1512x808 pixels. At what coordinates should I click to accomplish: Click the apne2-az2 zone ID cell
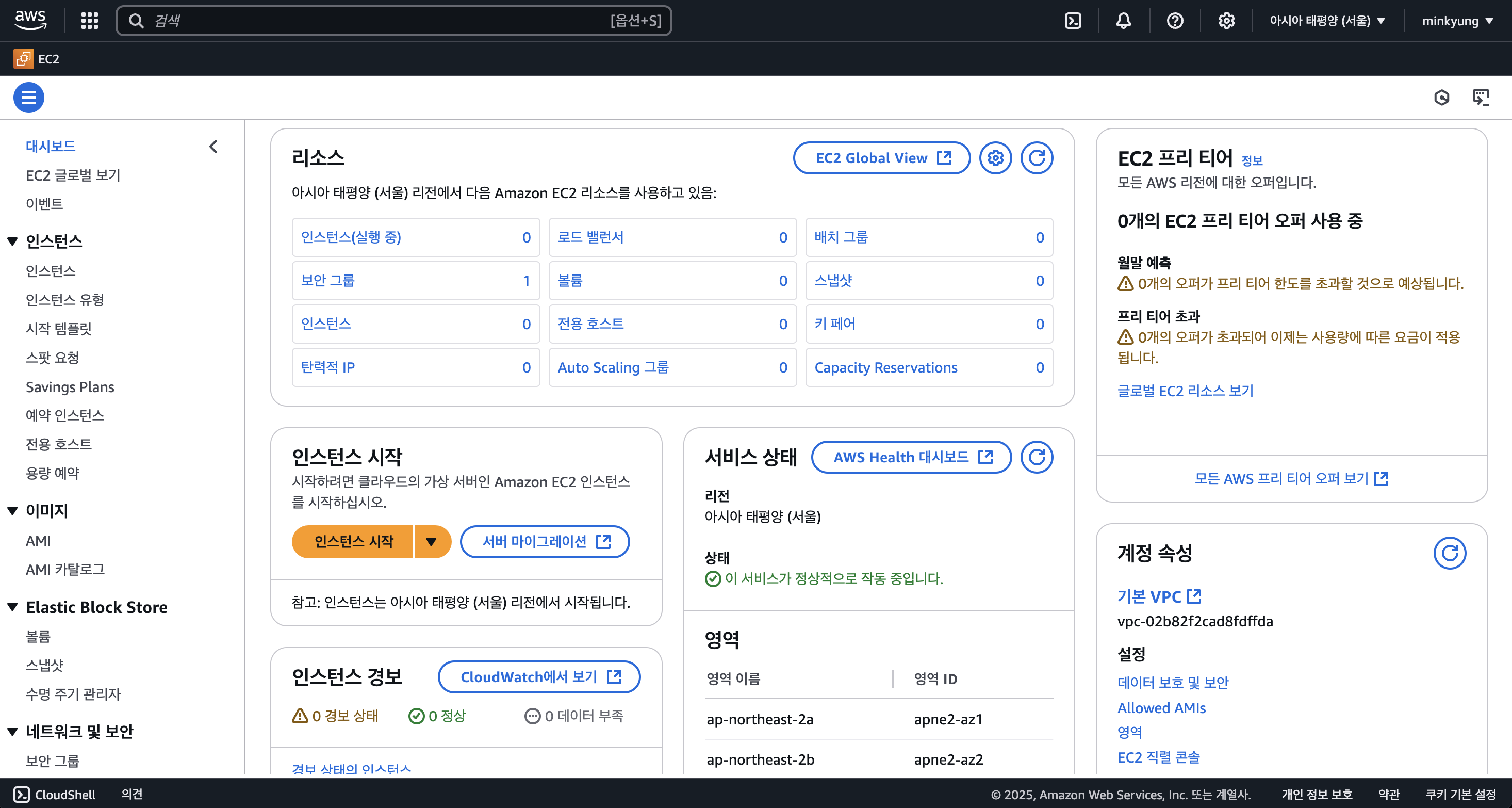click(948, 759)
